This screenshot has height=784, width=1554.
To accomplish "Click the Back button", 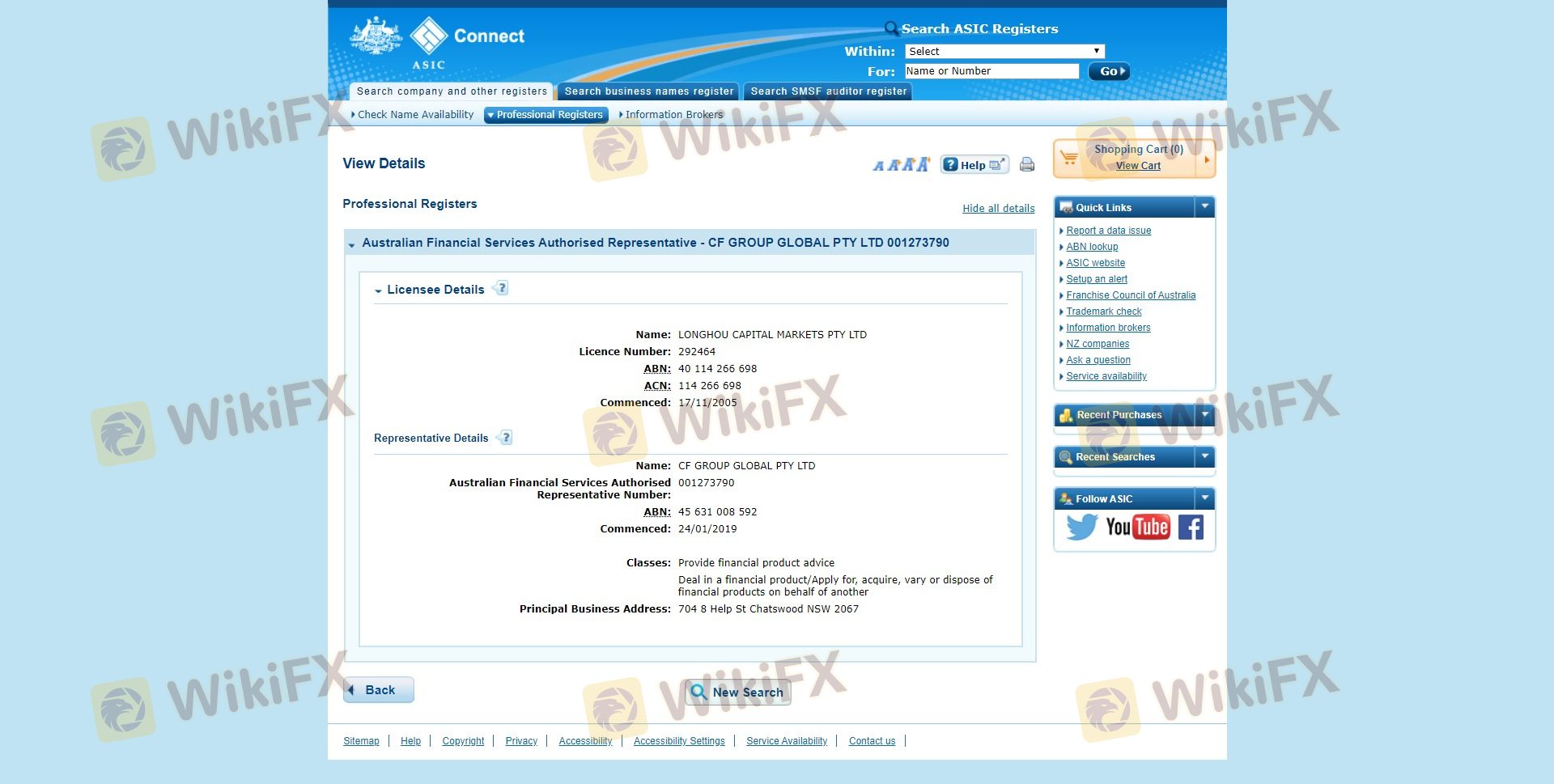I will click(379, 690).
